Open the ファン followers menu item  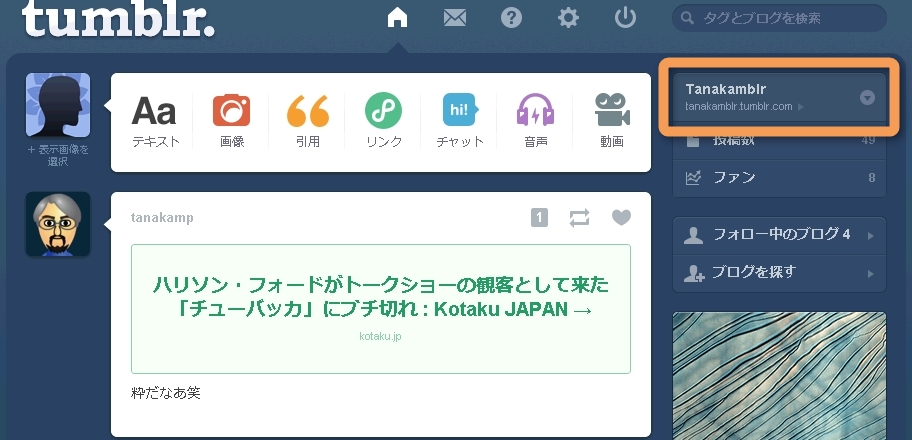[x=779, y=178]
